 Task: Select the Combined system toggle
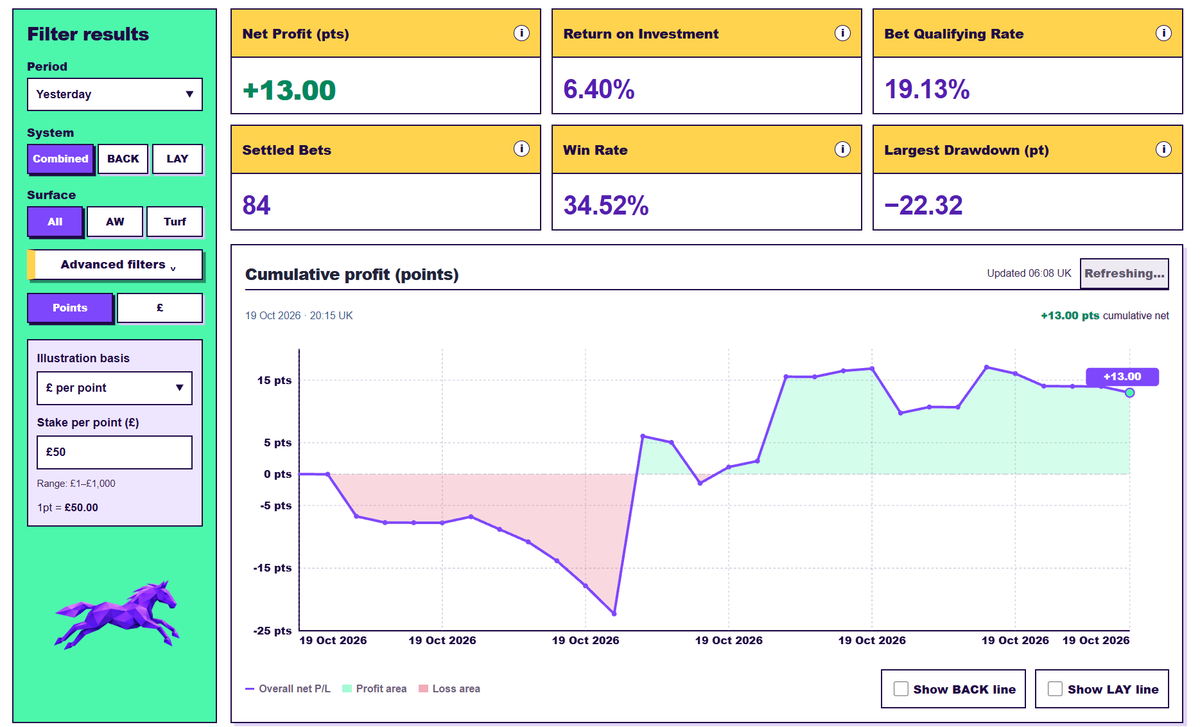click(x=60, y=159)
